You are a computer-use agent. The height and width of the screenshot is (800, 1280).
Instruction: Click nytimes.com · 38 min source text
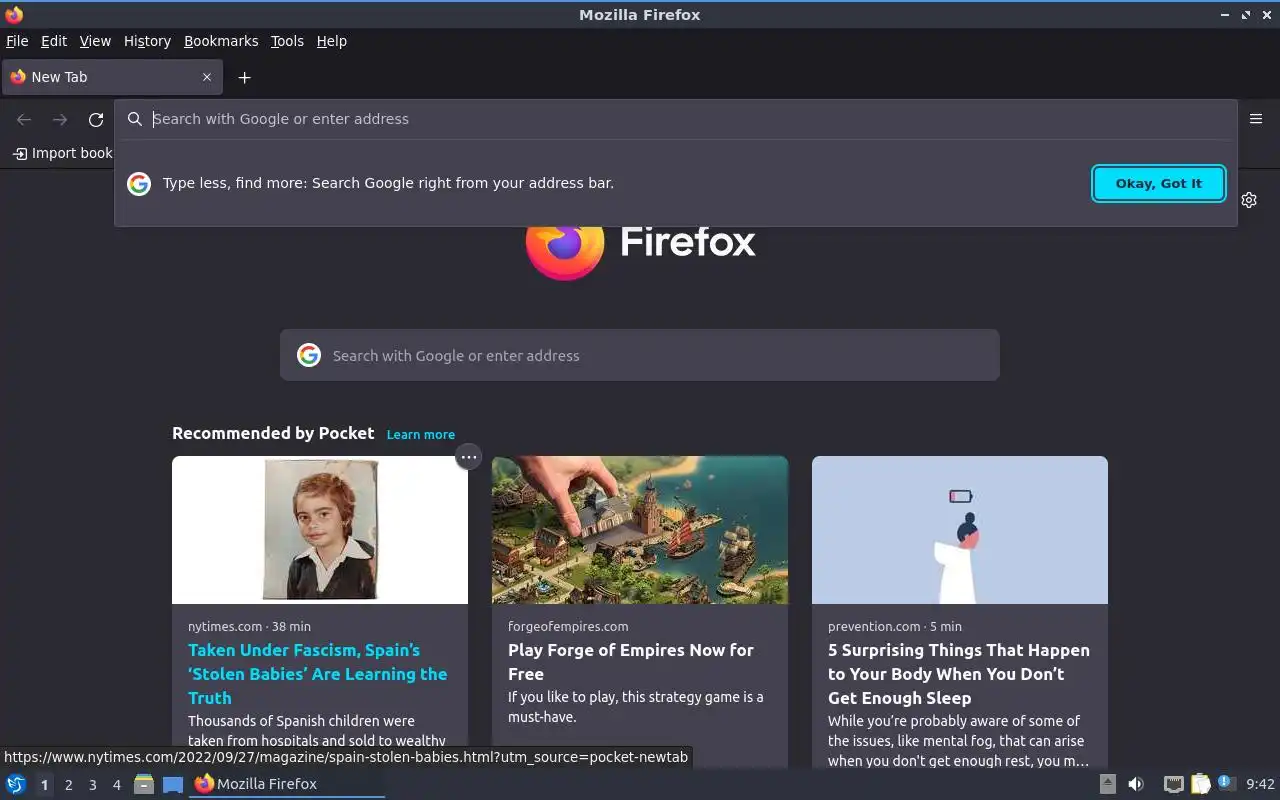[249, 626]
